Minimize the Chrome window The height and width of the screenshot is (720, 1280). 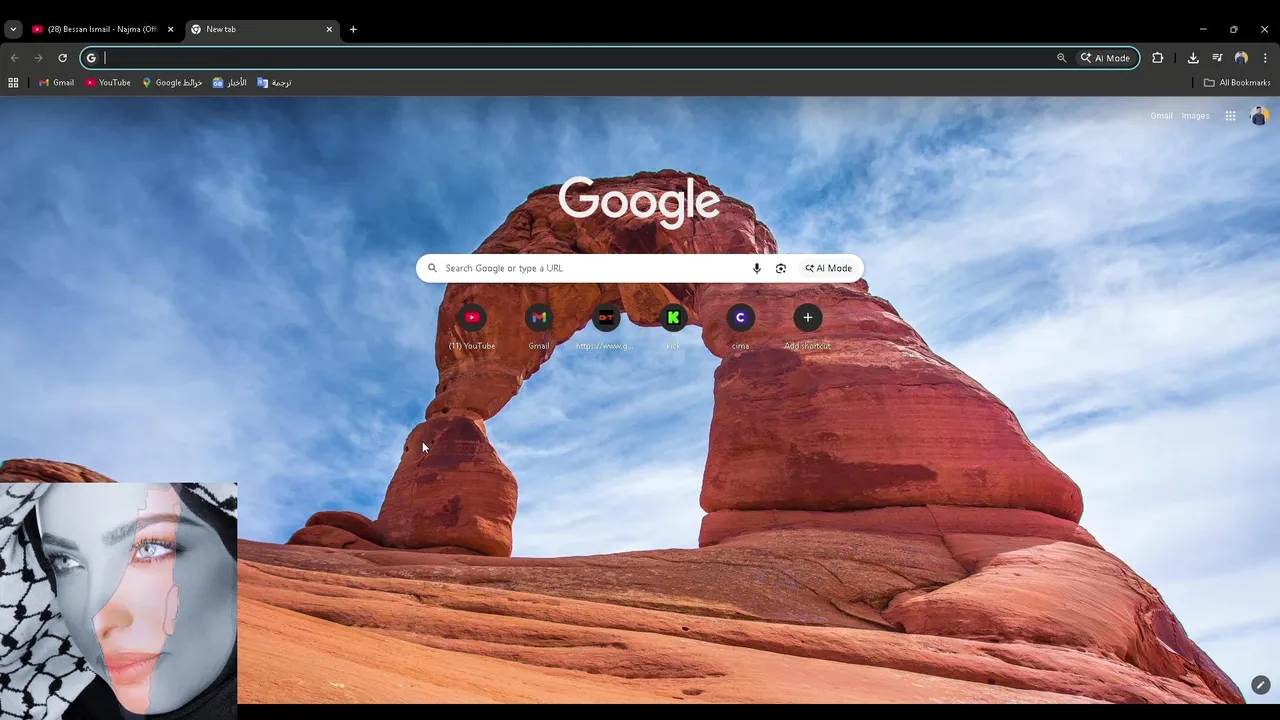[x=1203, y=29]
